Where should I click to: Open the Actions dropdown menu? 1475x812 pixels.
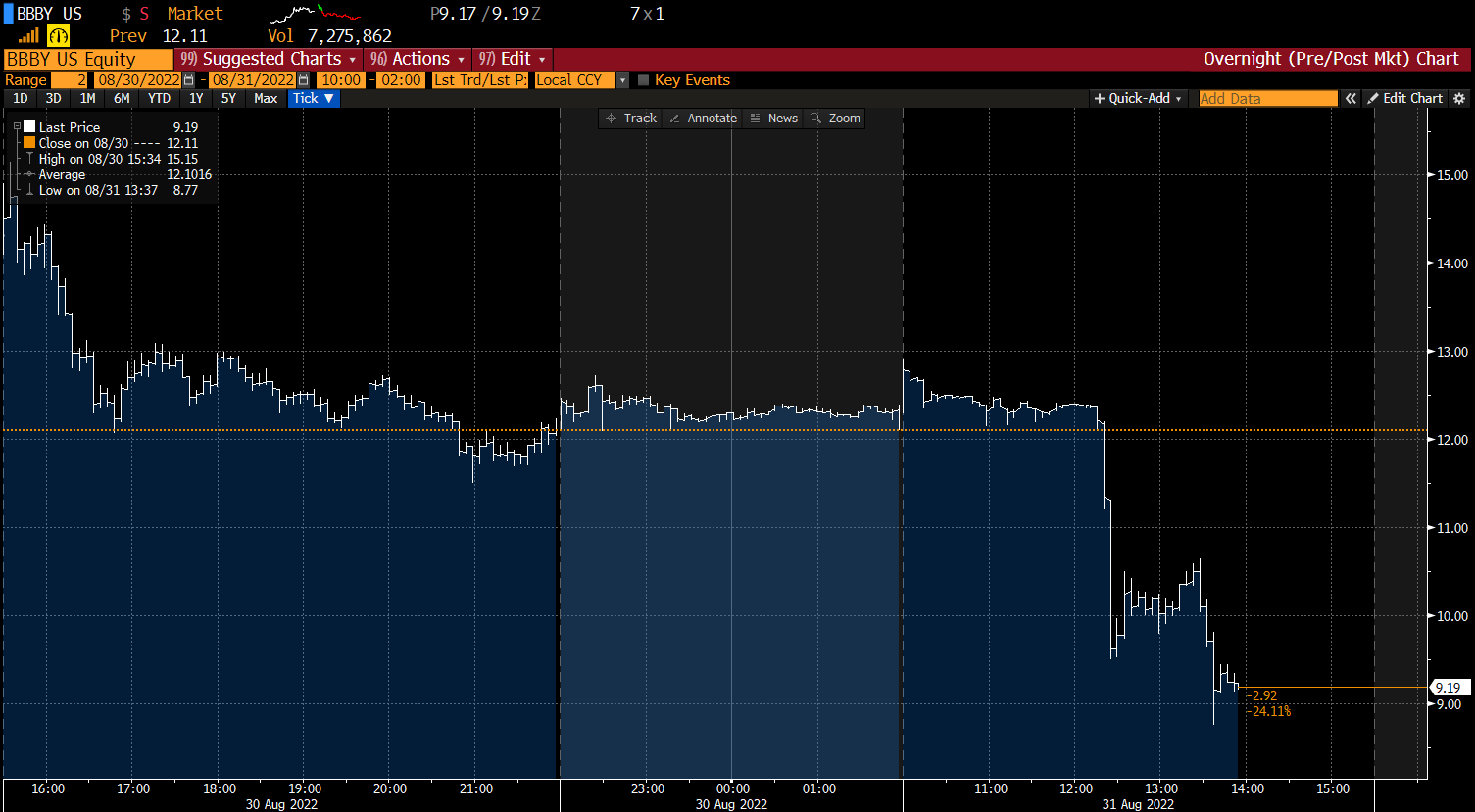418,59
